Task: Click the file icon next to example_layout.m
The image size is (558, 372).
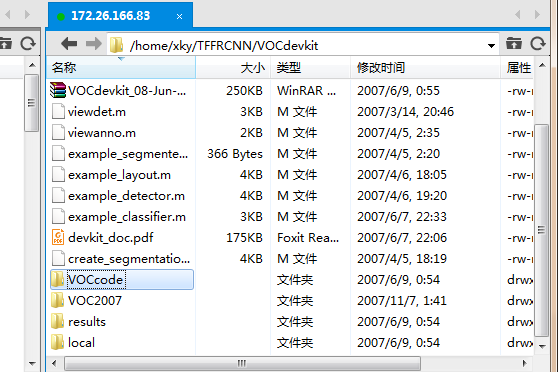Action: pos(58,174)
